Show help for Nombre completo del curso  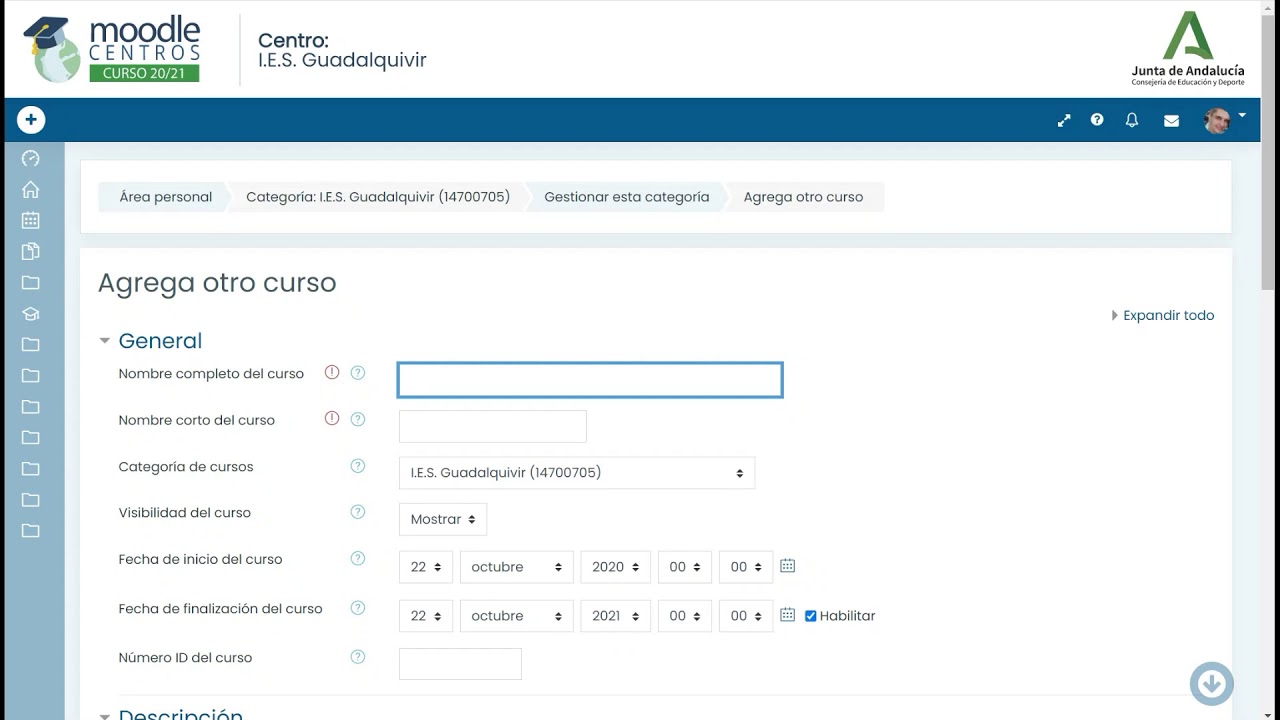point(357,373)
